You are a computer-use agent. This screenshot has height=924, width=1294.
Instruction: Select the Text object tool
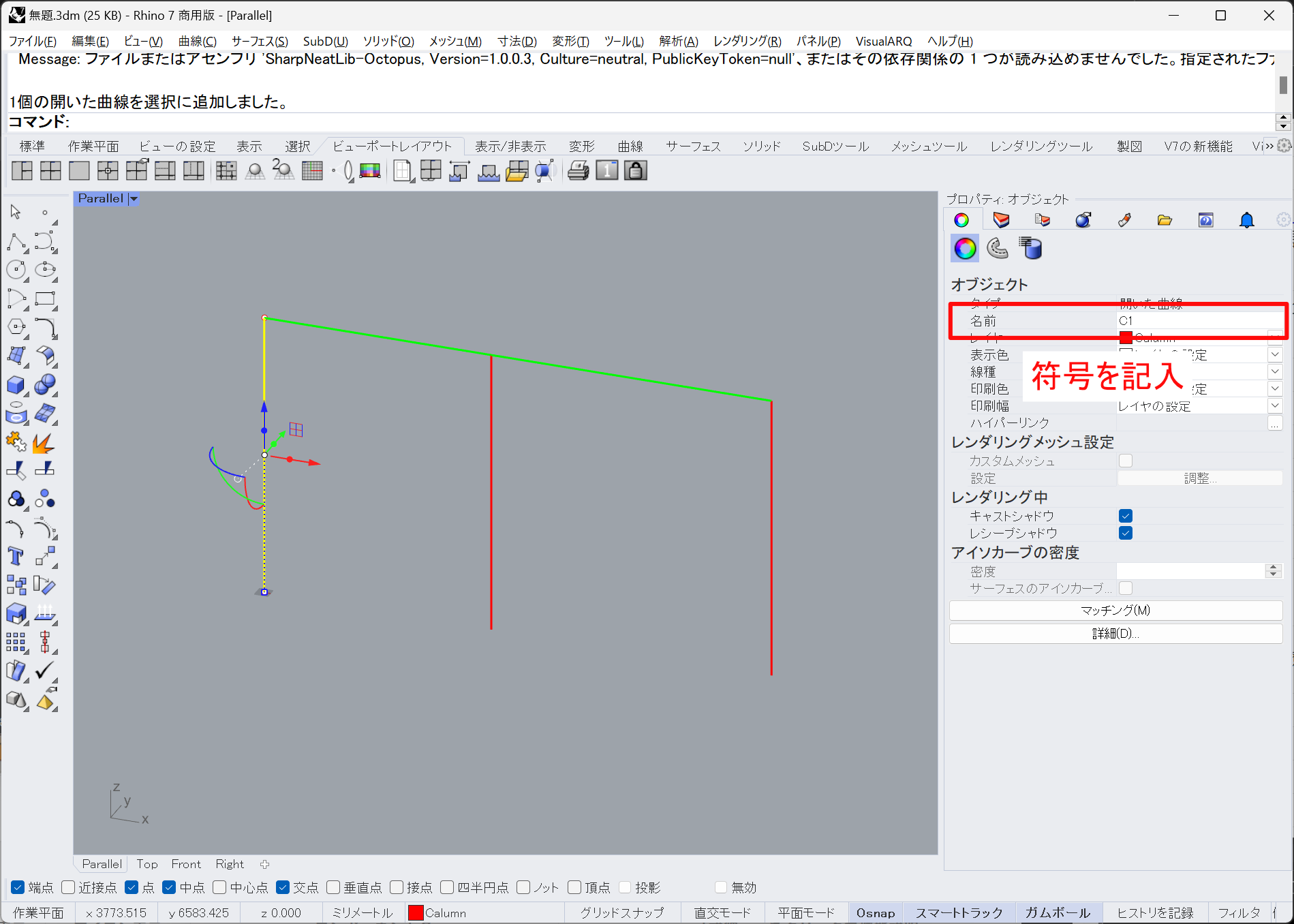pyautogui.click(x=16, y=557)
